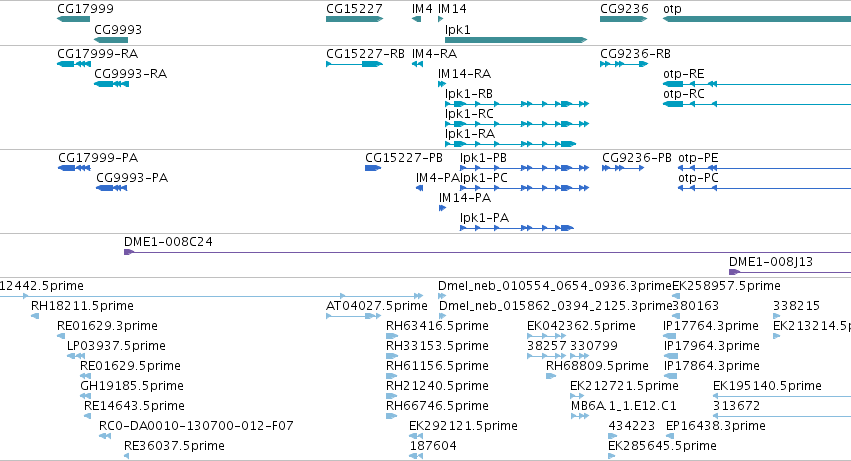Select the IP17864.3prime EST label

click(712, 366)
